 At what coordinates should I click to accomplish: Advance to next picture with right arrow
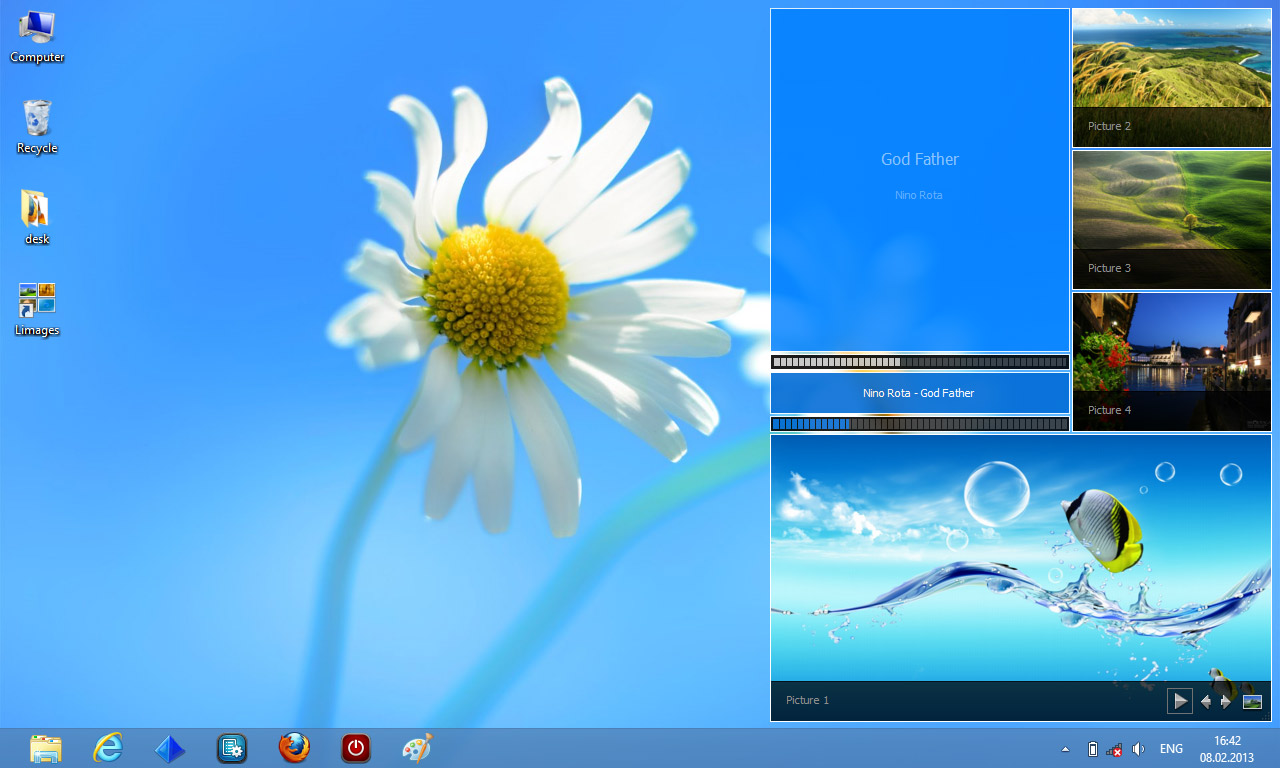pyautogui.click(x=1226, y=702)
